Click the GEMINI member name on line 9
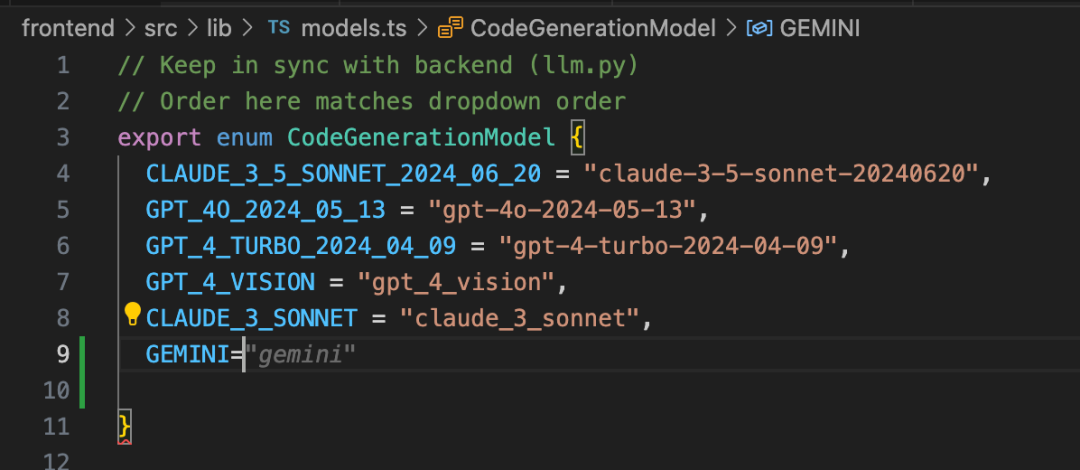 (188, 354)
